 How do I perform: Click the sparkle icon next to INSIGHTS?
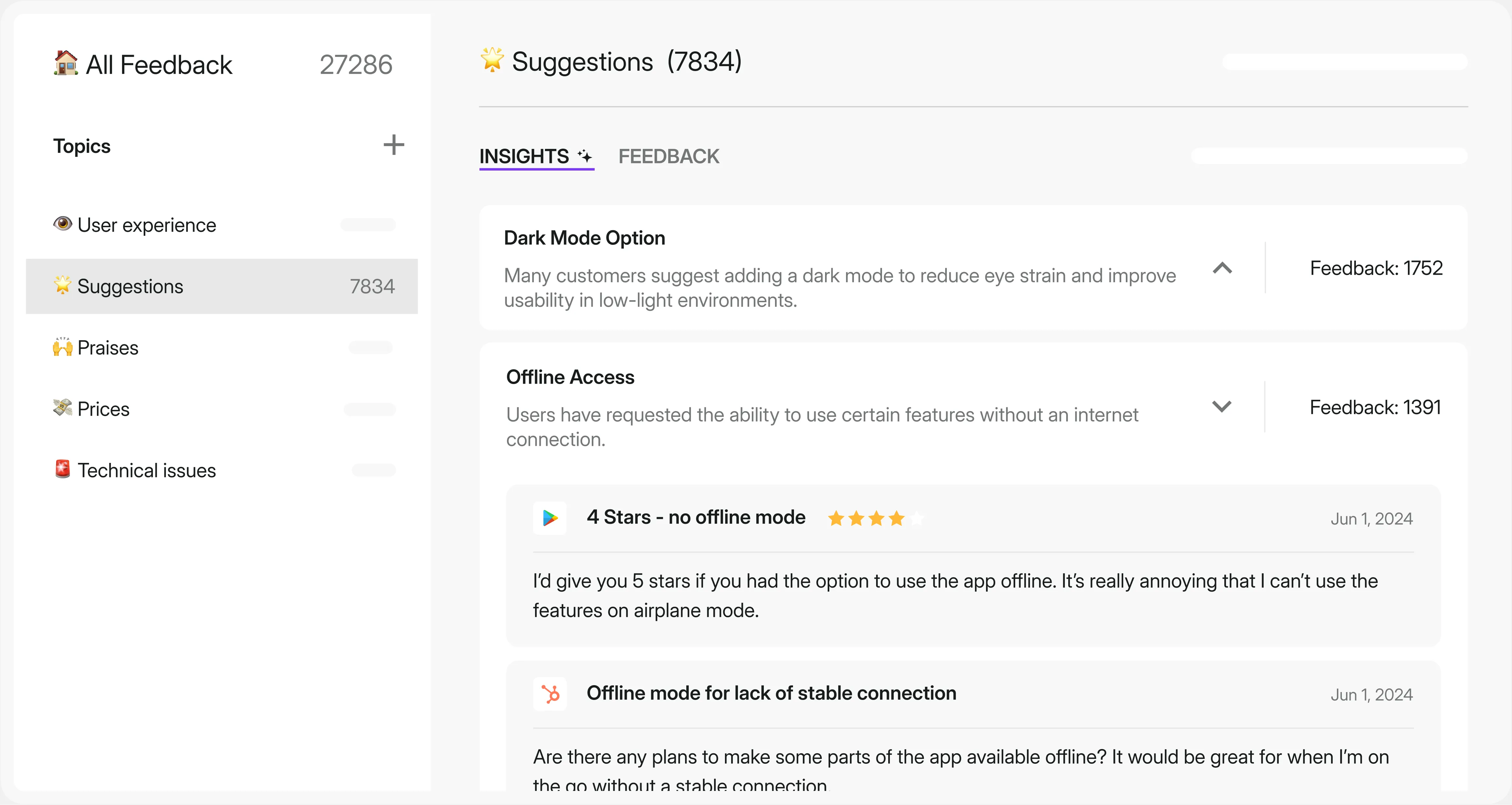(x=585, y=155)
